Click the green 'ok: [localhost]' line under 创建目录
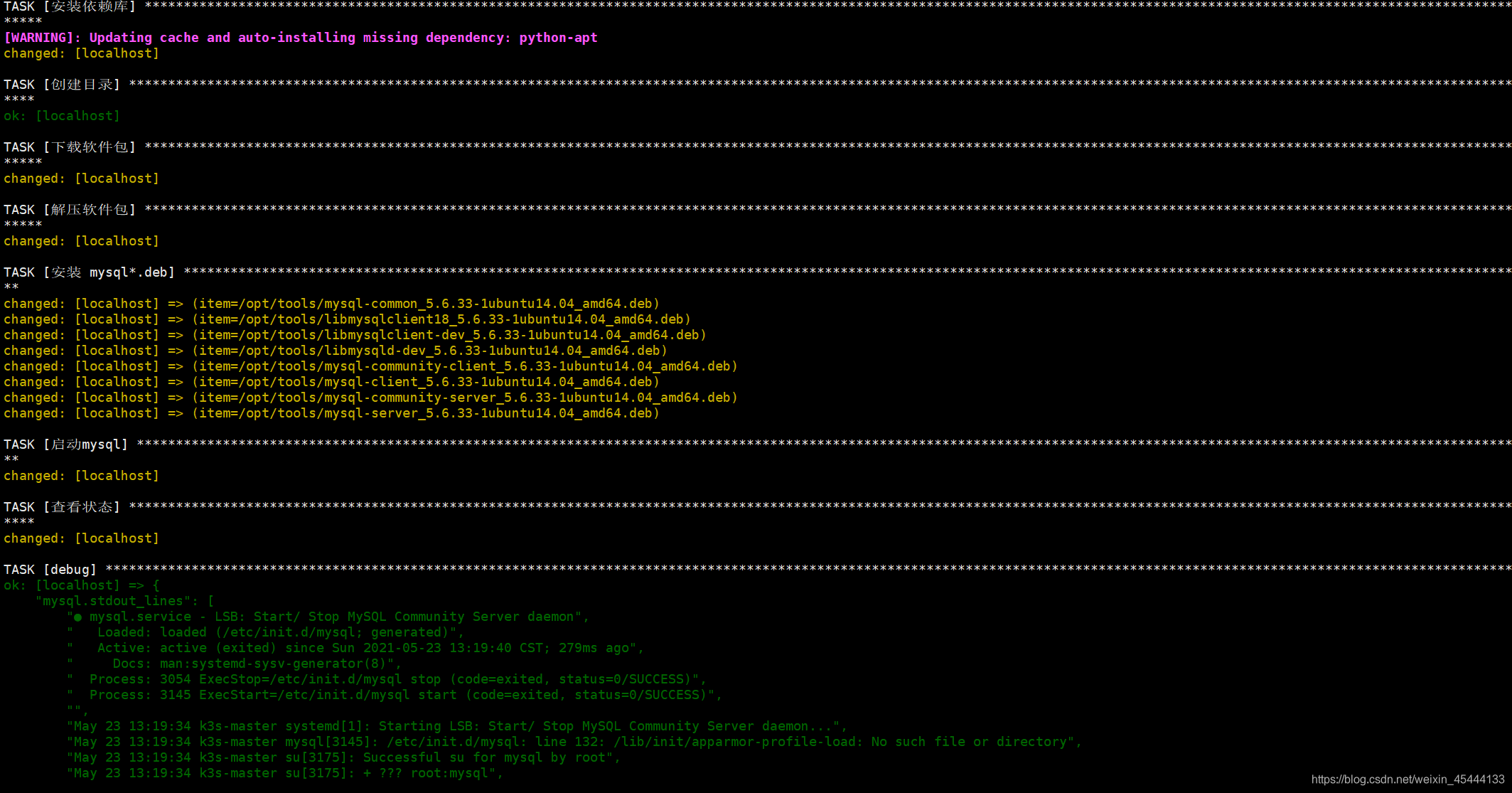The image size is (1512, 793). (62, 116)
